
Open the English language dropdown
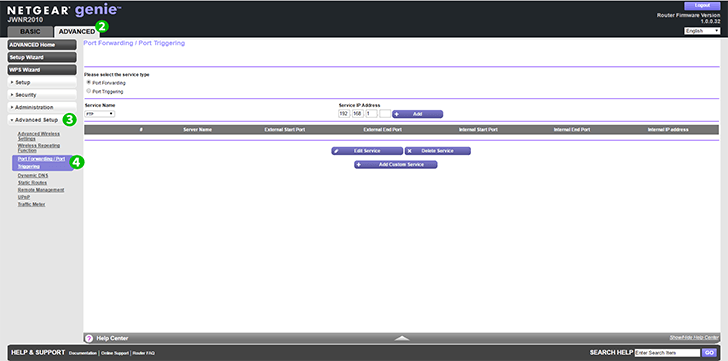tap(702, 31)
